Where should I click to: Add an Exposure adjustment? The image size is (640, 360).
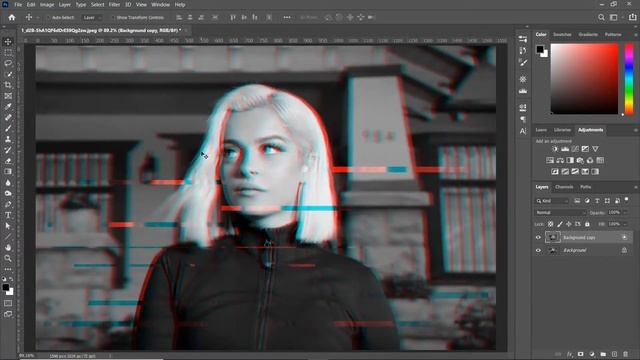pos(585,149)
